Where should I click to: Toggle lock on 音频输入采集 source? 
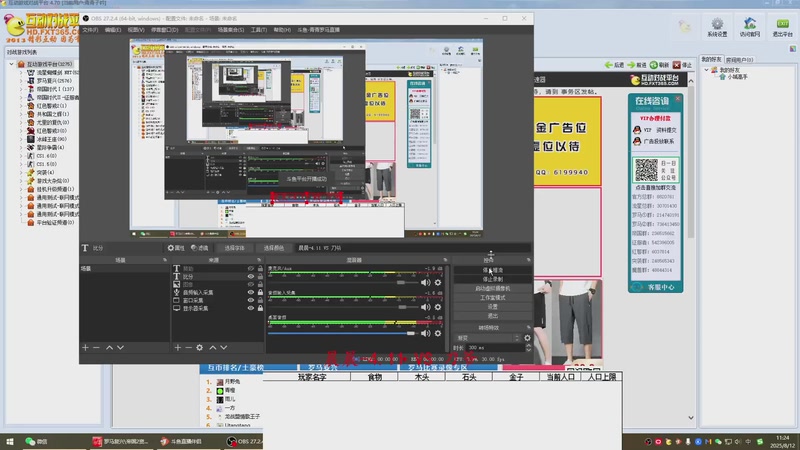(x=260, y=292)
